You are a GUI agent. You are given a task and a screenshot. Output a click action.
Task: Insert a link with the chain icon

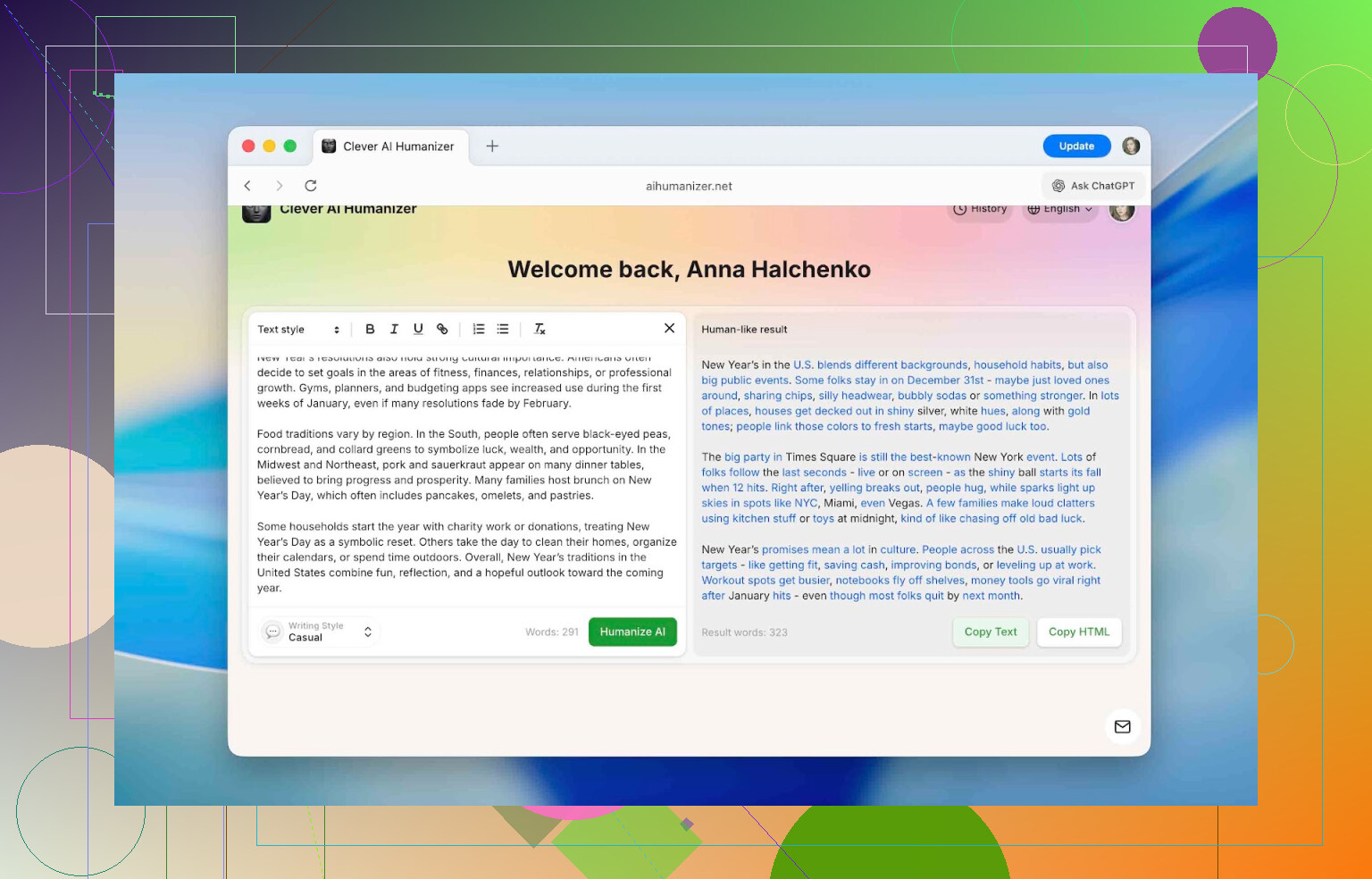point(442,329)
